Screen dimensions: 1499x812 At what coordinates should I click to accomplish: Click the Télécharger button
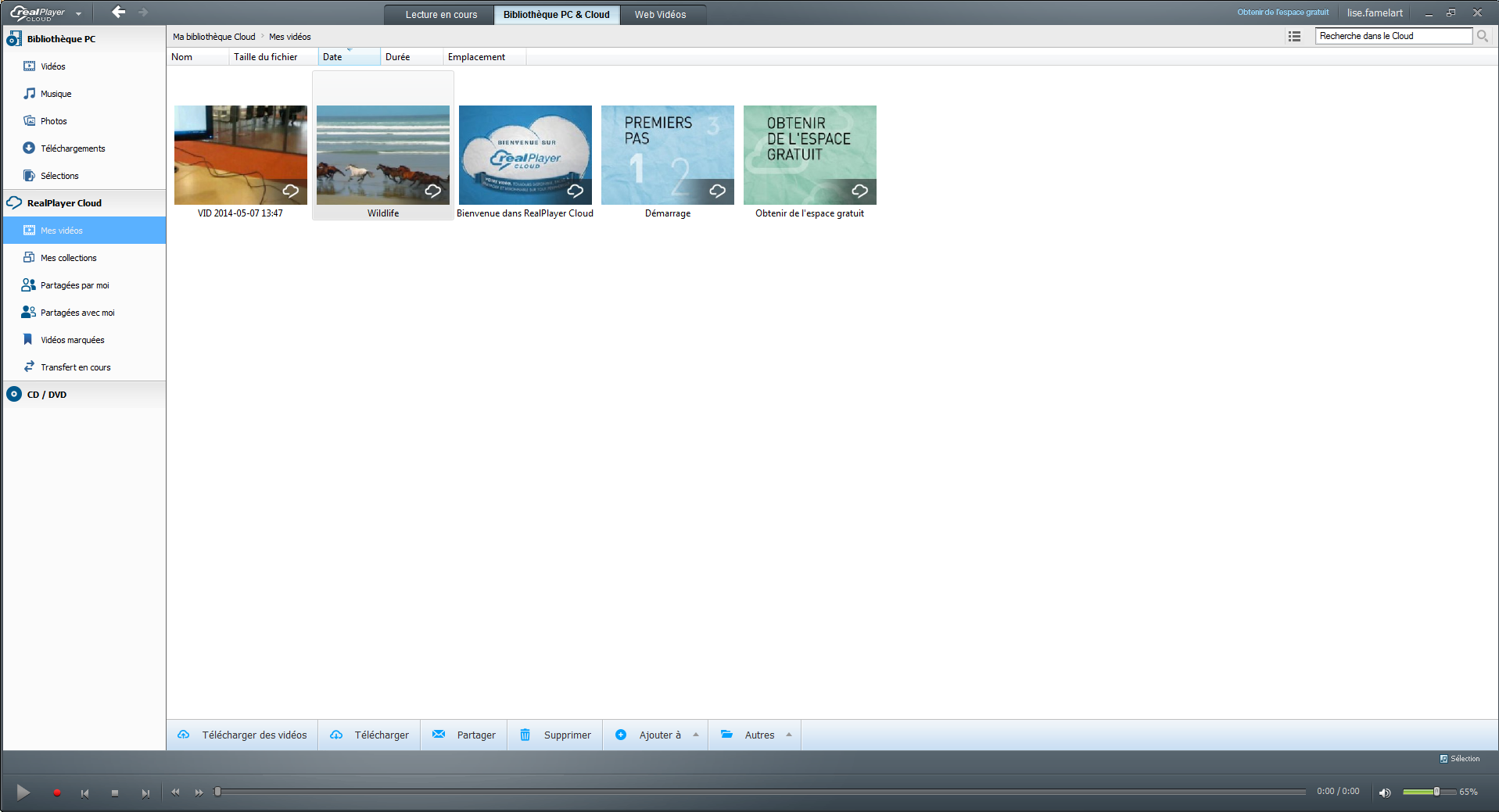(x=369, y=735)
